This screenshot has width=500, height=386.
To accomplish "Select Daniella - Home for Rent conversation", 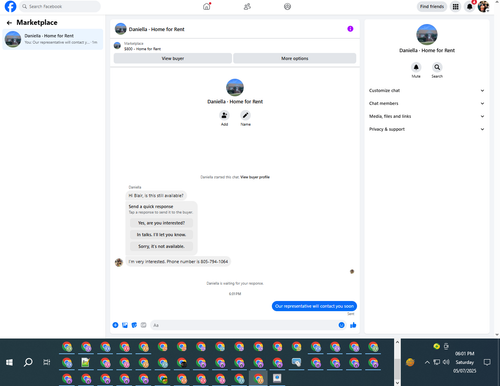I will pyautogui.click(x=53, y=39).
